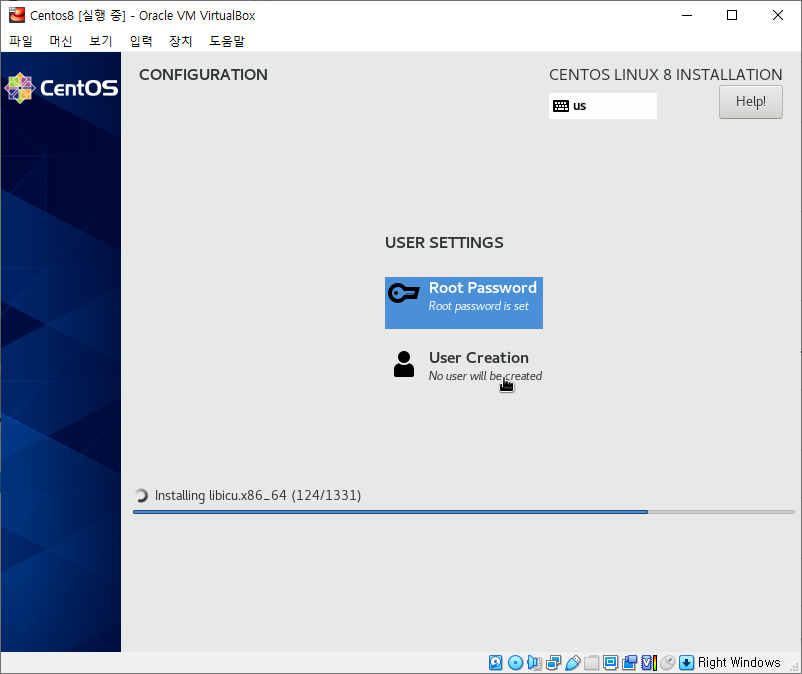Click the hard disk activity icon in status bar
Screen dimensions: 802x674
tap(495, 663)
